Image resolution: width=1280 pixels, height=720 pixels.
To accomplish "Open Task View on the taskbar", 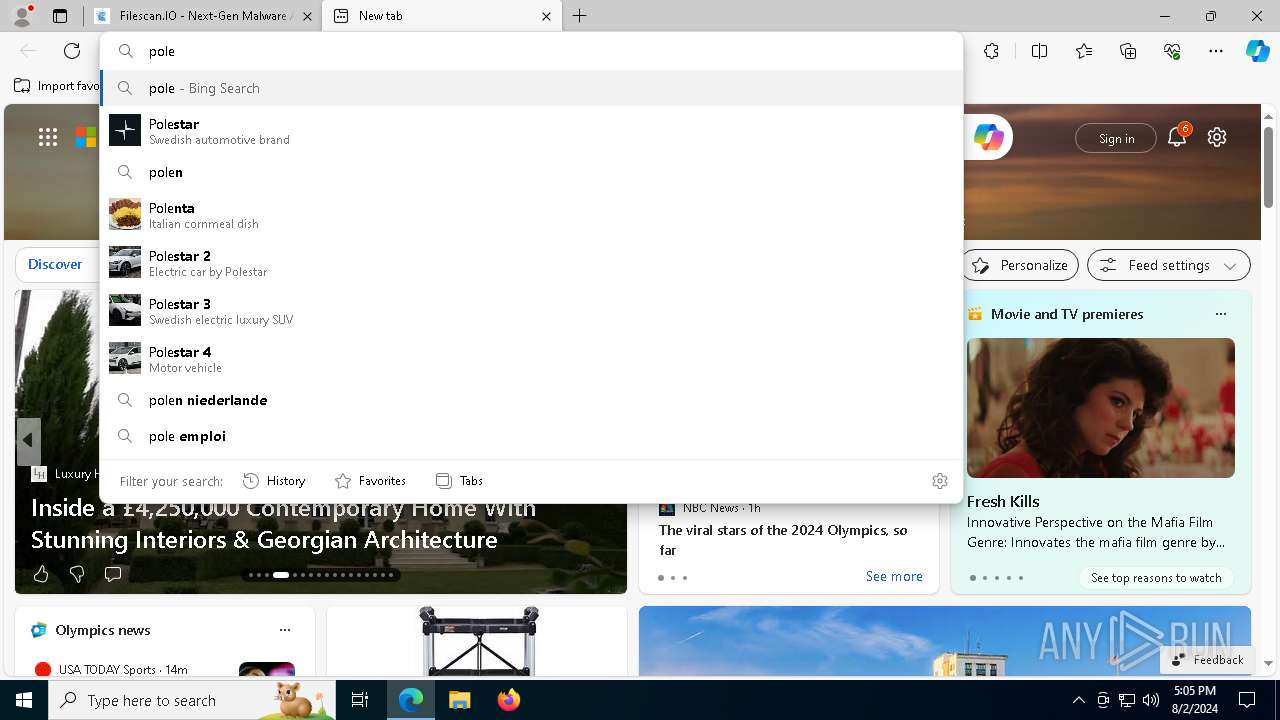I will tap(360, 700).
